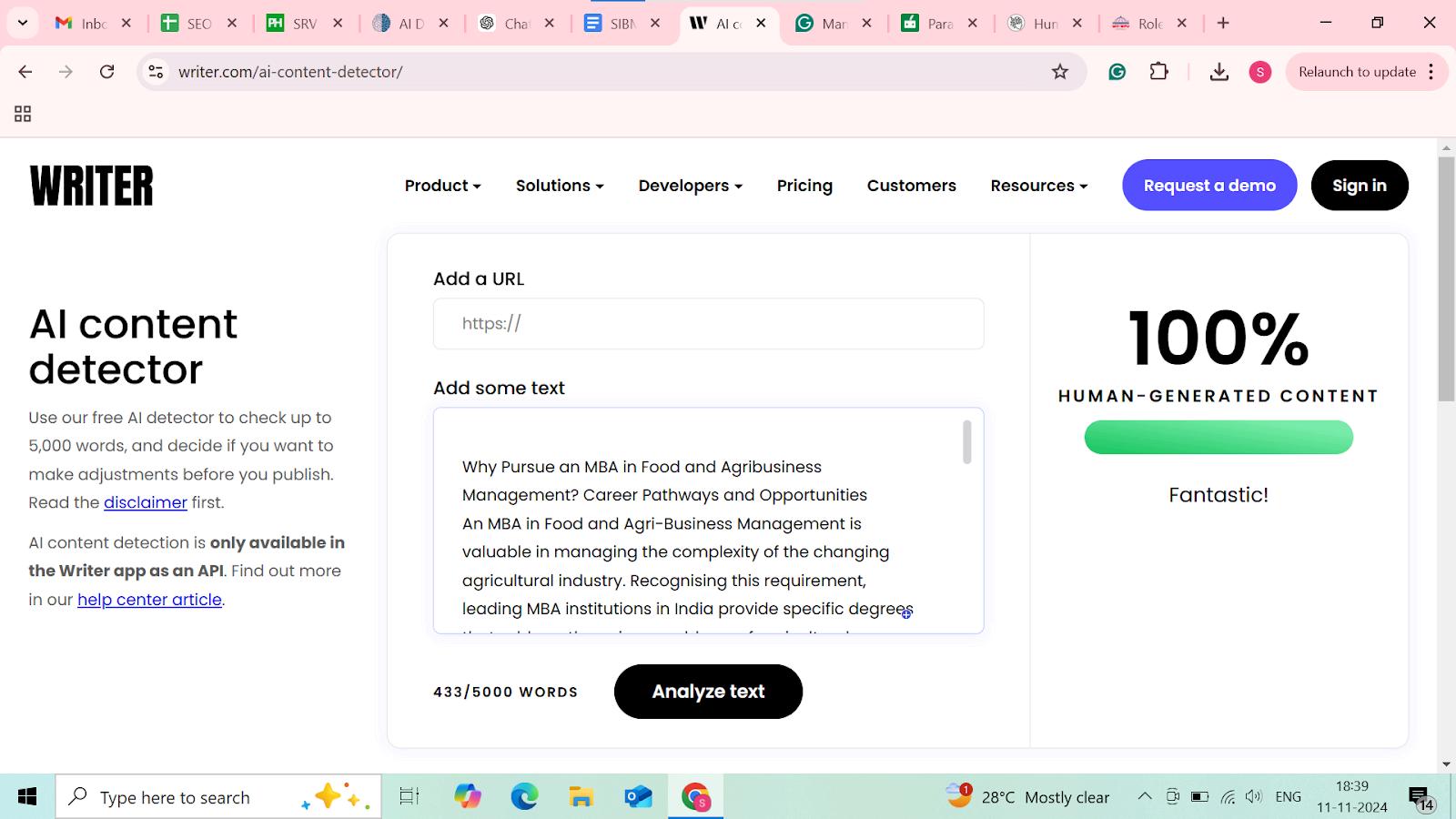This screenshot has width=1456, height=819.
Task: Click Relaunch to update button
Action: coord(1358,72)
